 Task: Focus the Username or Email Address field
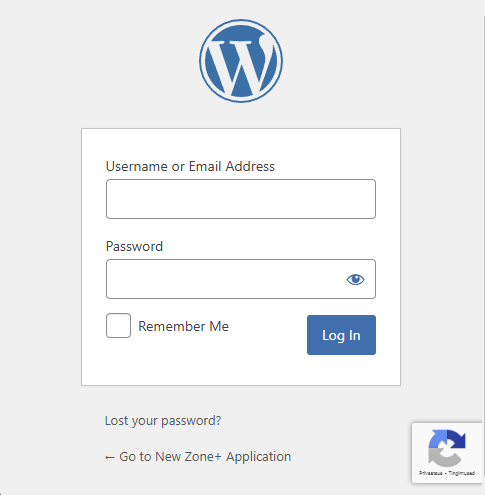[241, 199]
